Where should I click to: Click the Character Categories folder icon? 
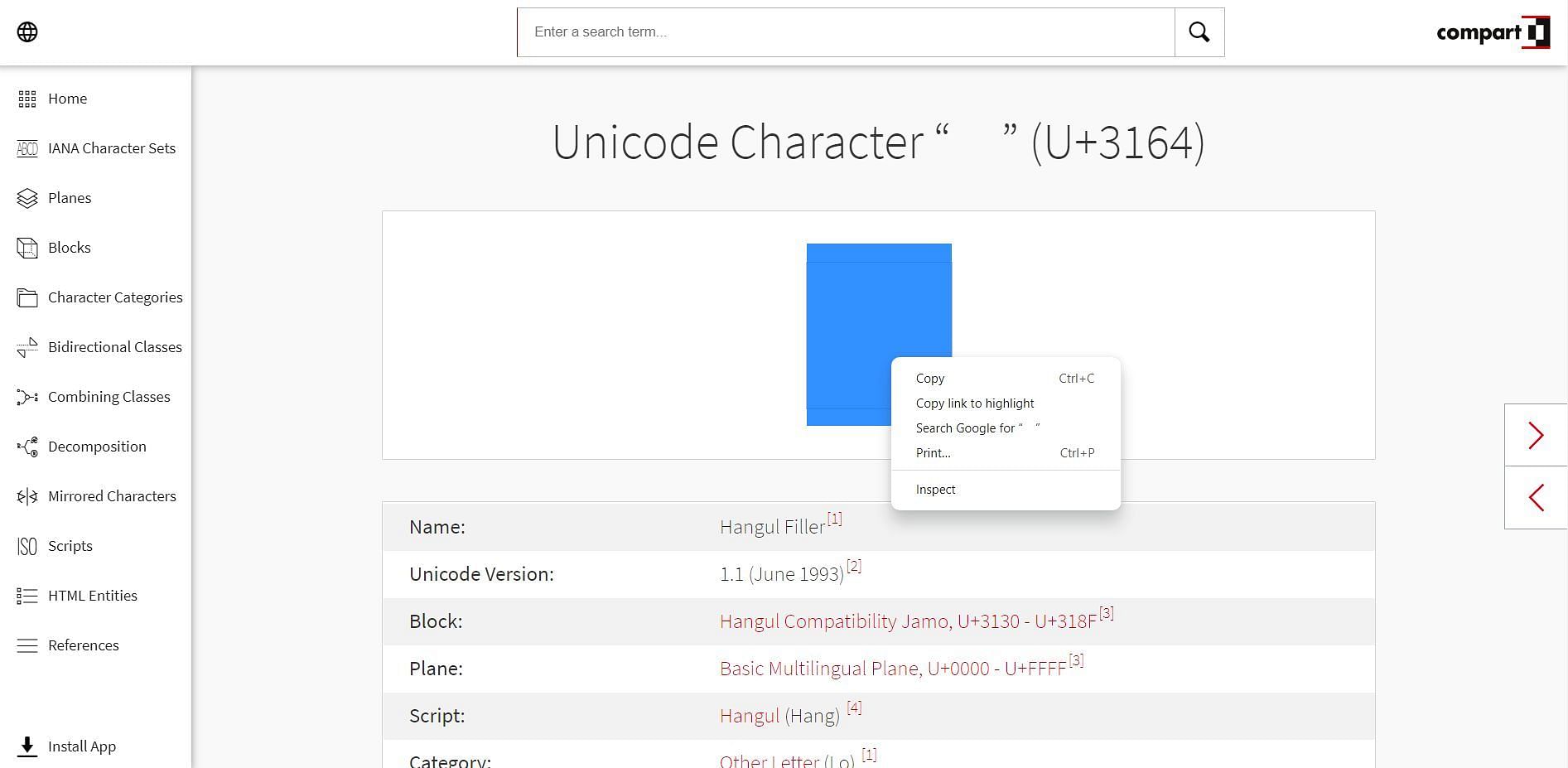pos(27,297)
